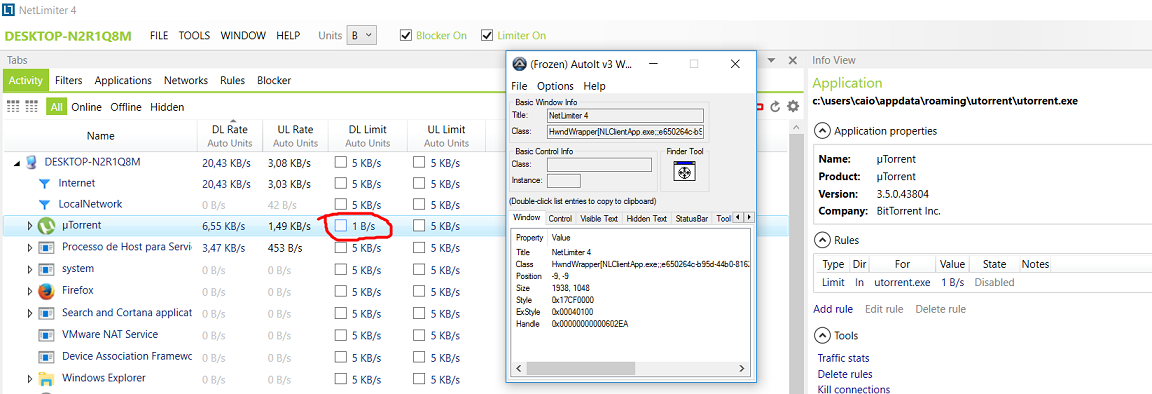Select the Control tab in AutoIt
This screenshot has height=394, width=1152.
point(561,218)
